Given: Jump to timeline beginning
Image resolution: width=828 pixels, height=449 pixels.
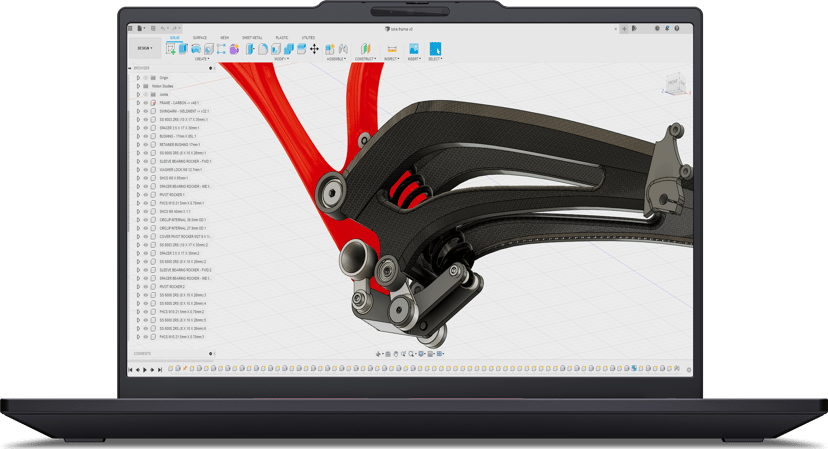Looking at the screenshot, I should tap(130, 370).
